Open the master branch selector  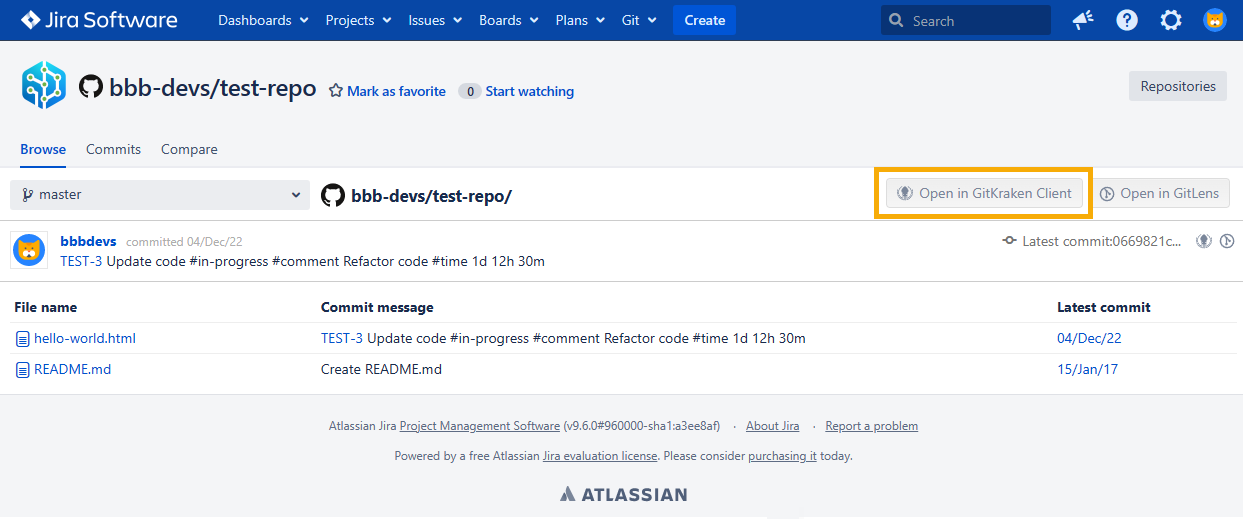coord(160,195)
